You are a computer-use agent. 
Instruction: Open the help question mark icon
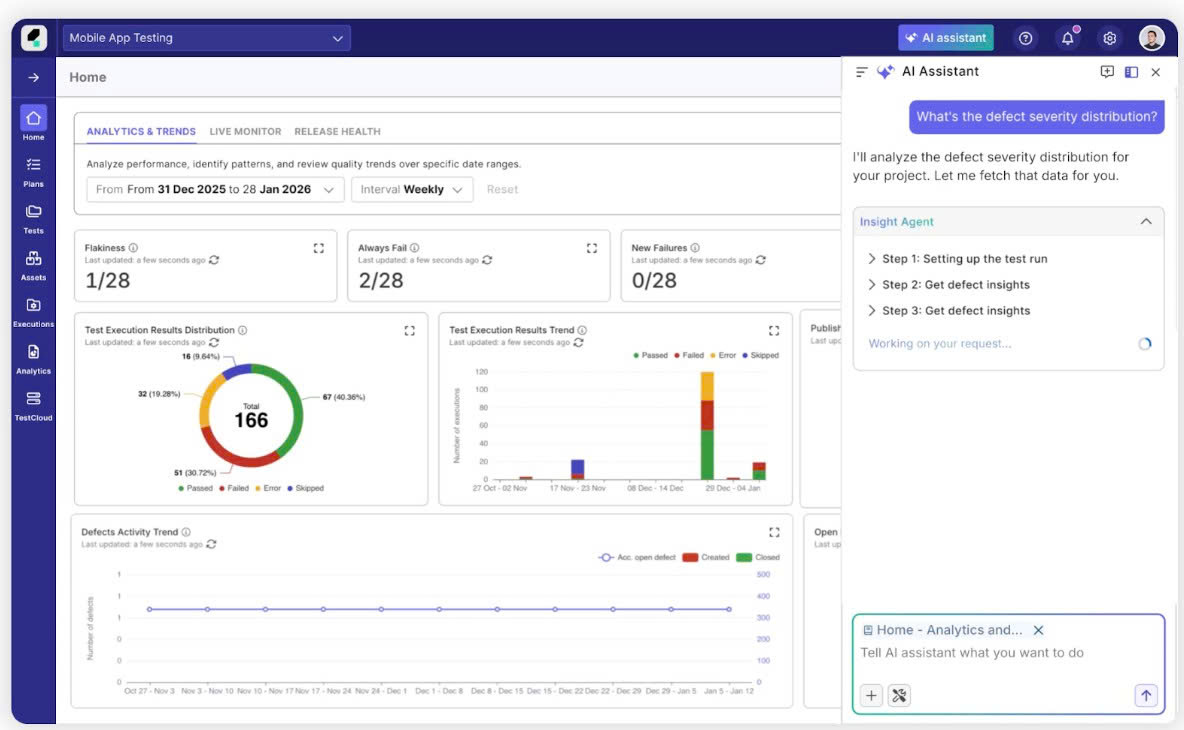[1025, 38]
